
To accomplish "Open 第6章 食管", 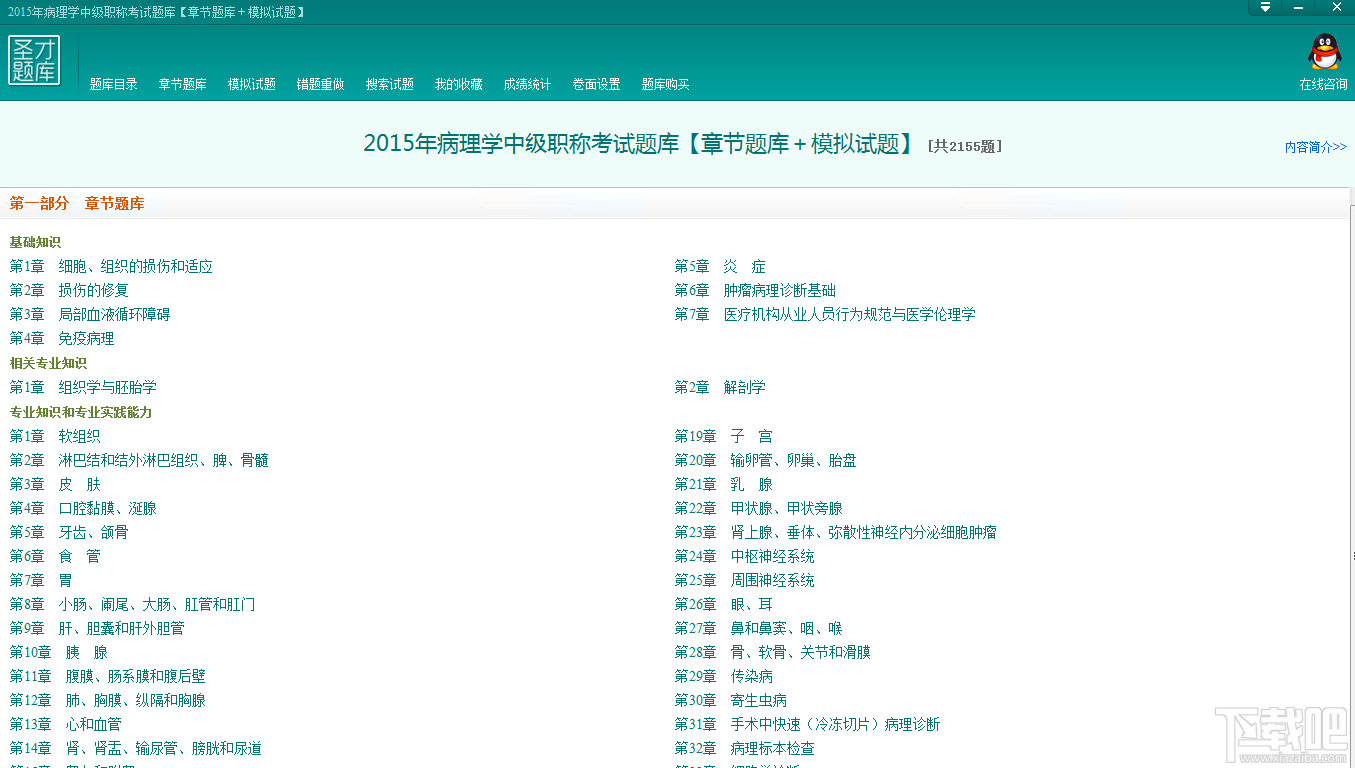I will 55,556.
